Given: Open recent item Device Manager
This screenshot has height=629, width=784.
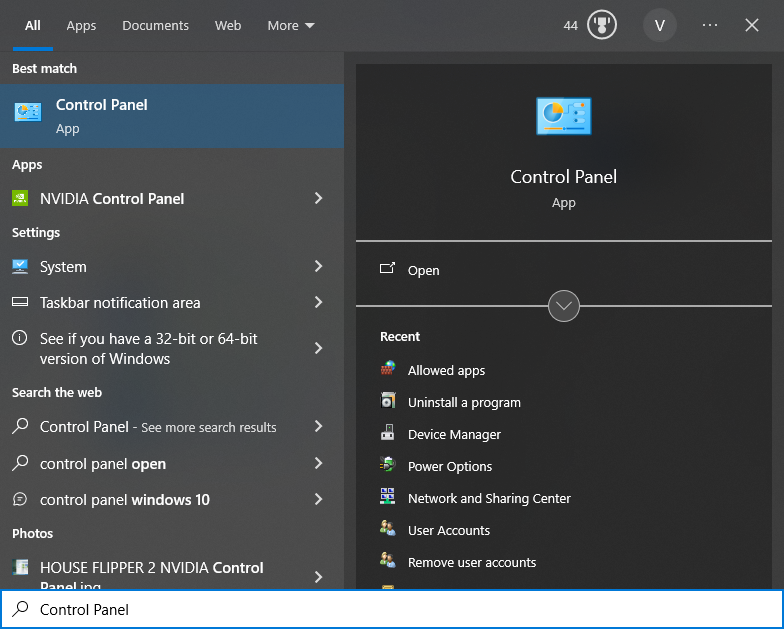Looking at the screenshot, I should pos(454,434).
